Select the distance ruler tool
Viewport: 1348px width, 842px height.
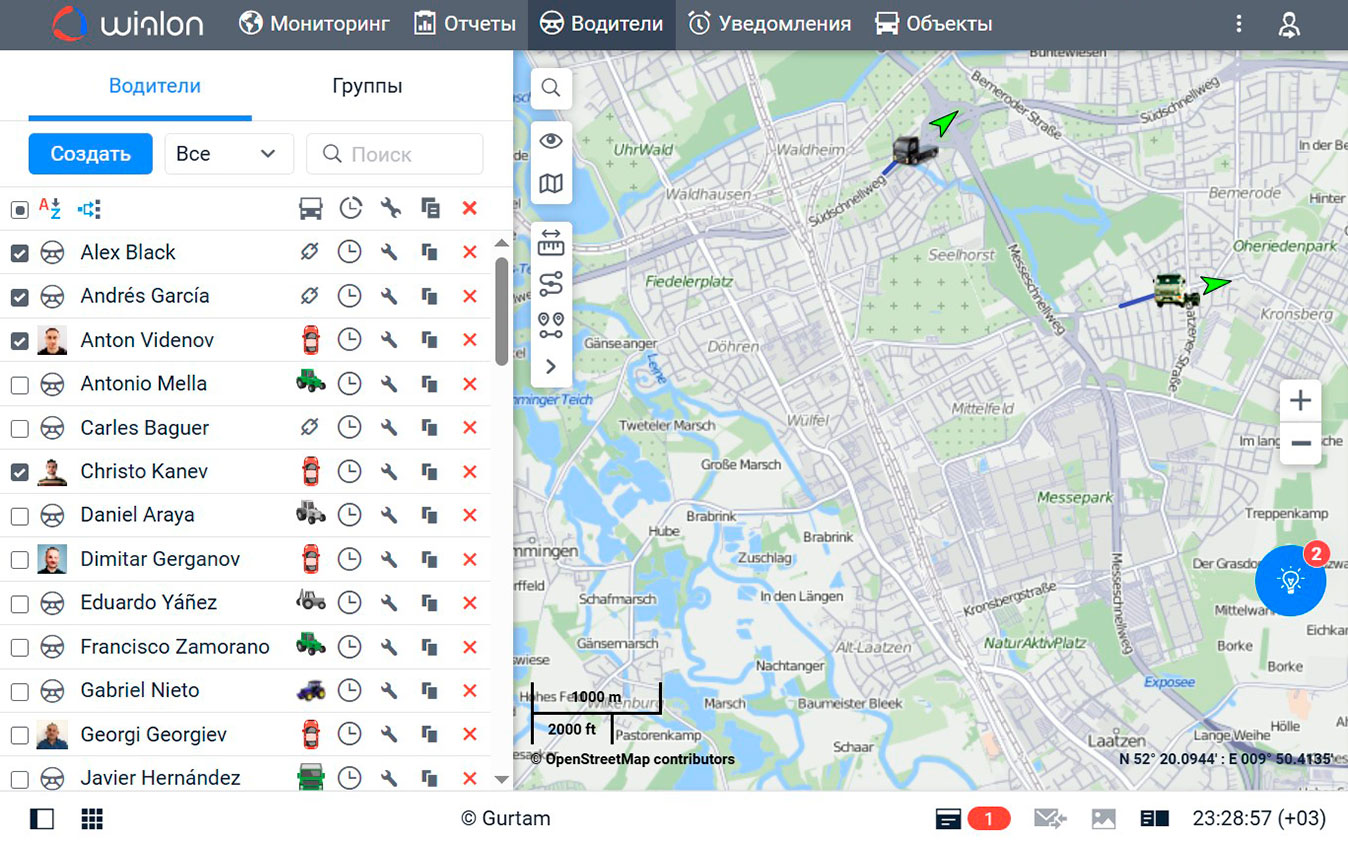click(x=551, y=242)
